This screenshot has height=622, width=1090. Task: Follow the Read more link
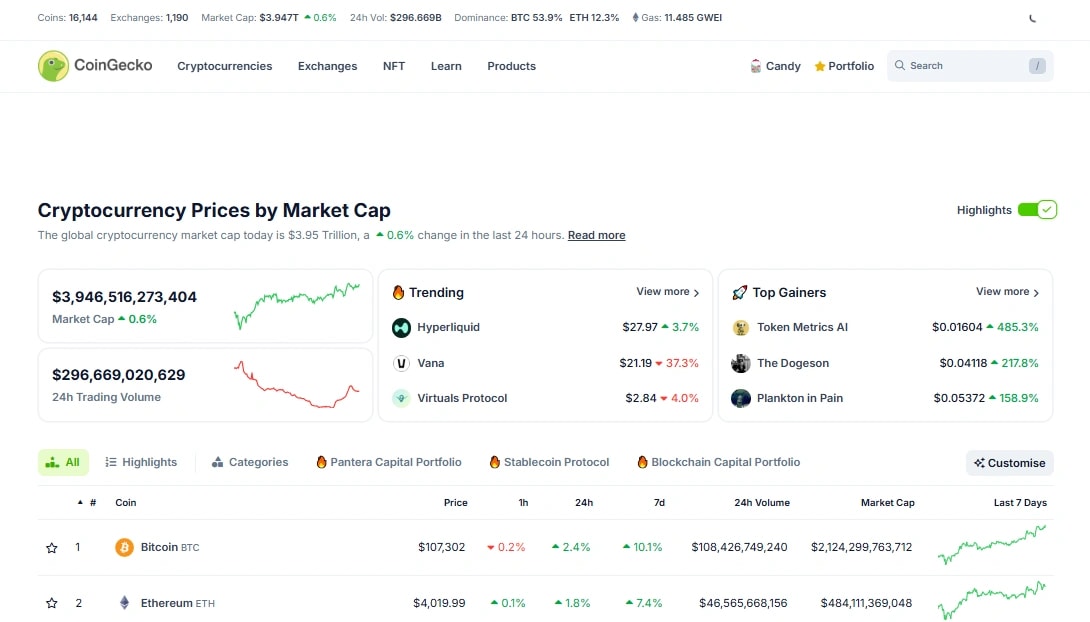click(596, 235)
